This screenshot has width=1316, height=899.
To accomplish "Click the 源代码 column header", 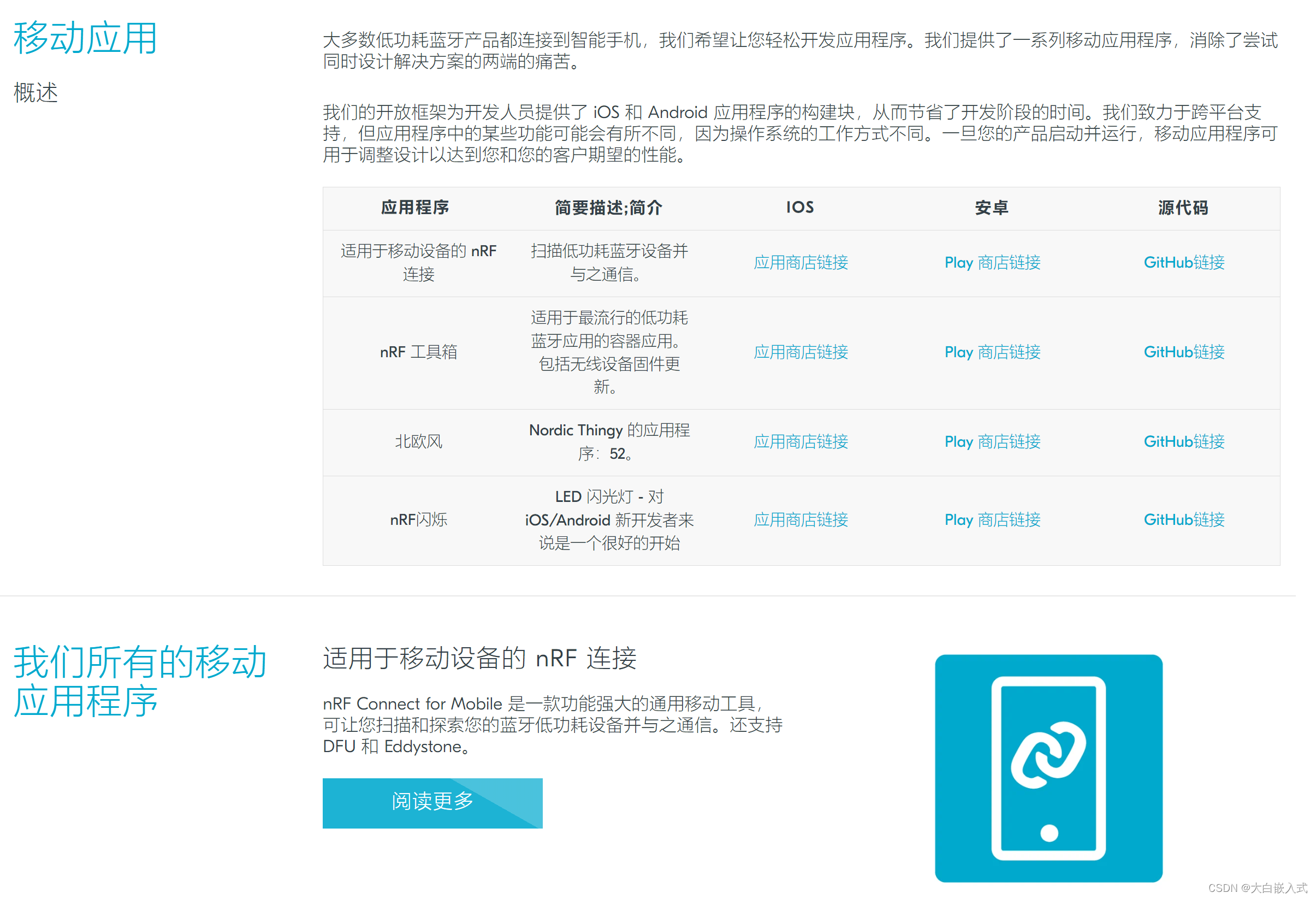I will (x=1182, y=208).
